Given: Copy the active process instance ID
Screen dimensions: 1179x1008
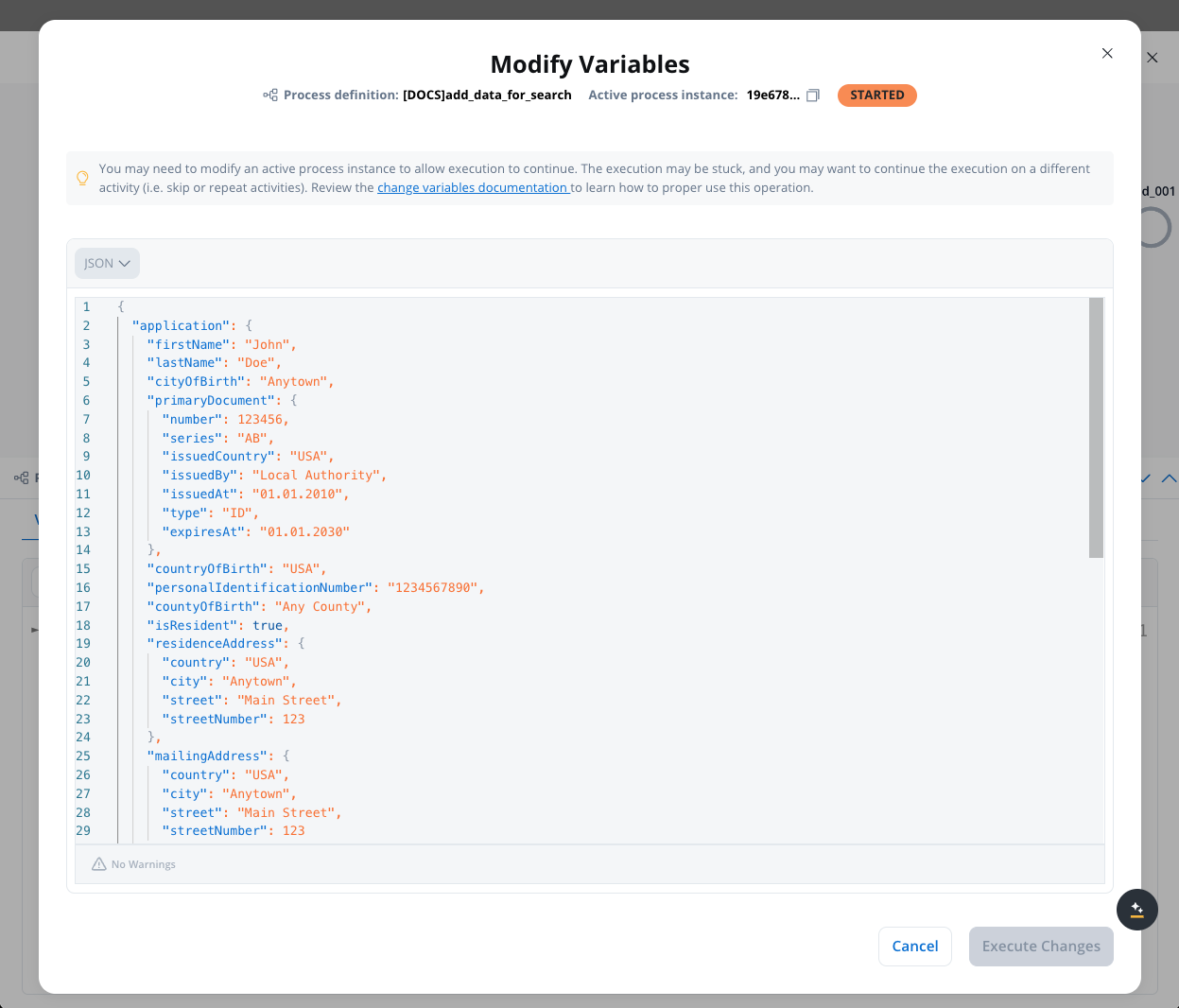Looking at the screenshot, I should pyautogui.click(x=812, y=95).
